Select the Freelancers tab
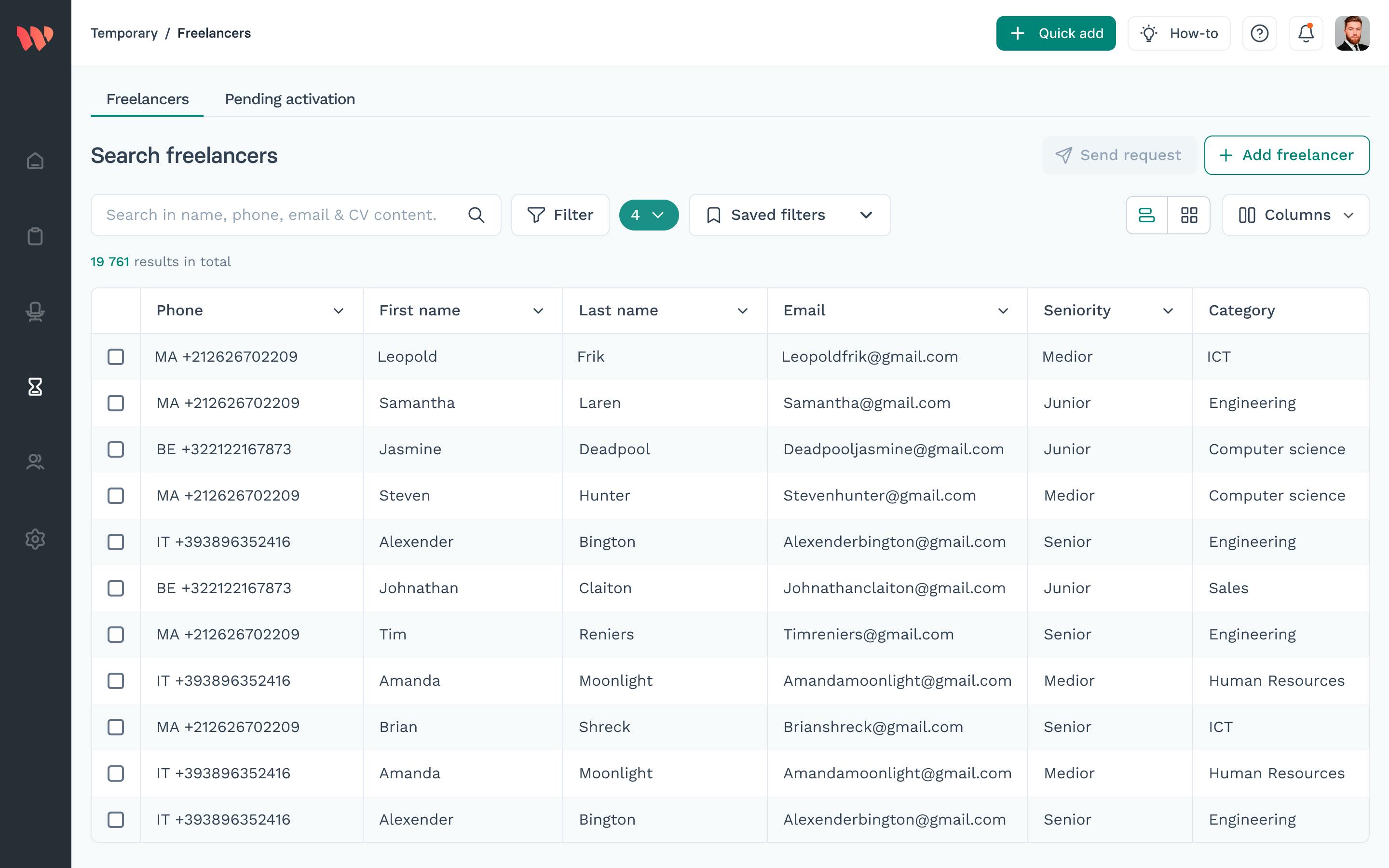Viewport: 1389px width, 868px height. [148, 99]
